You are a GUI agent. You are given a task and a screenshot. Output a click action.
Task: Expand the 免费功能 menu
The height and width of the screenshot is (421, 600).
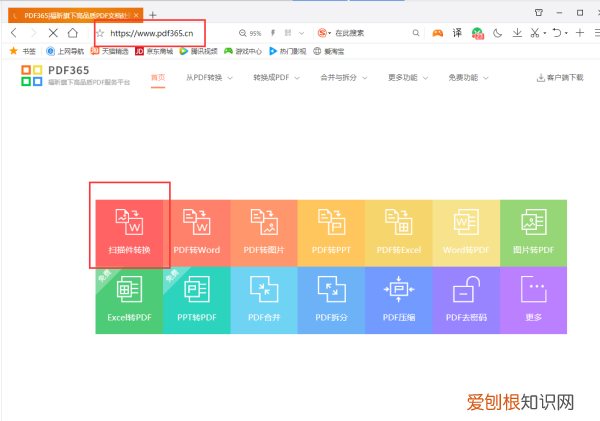[468, 78]
